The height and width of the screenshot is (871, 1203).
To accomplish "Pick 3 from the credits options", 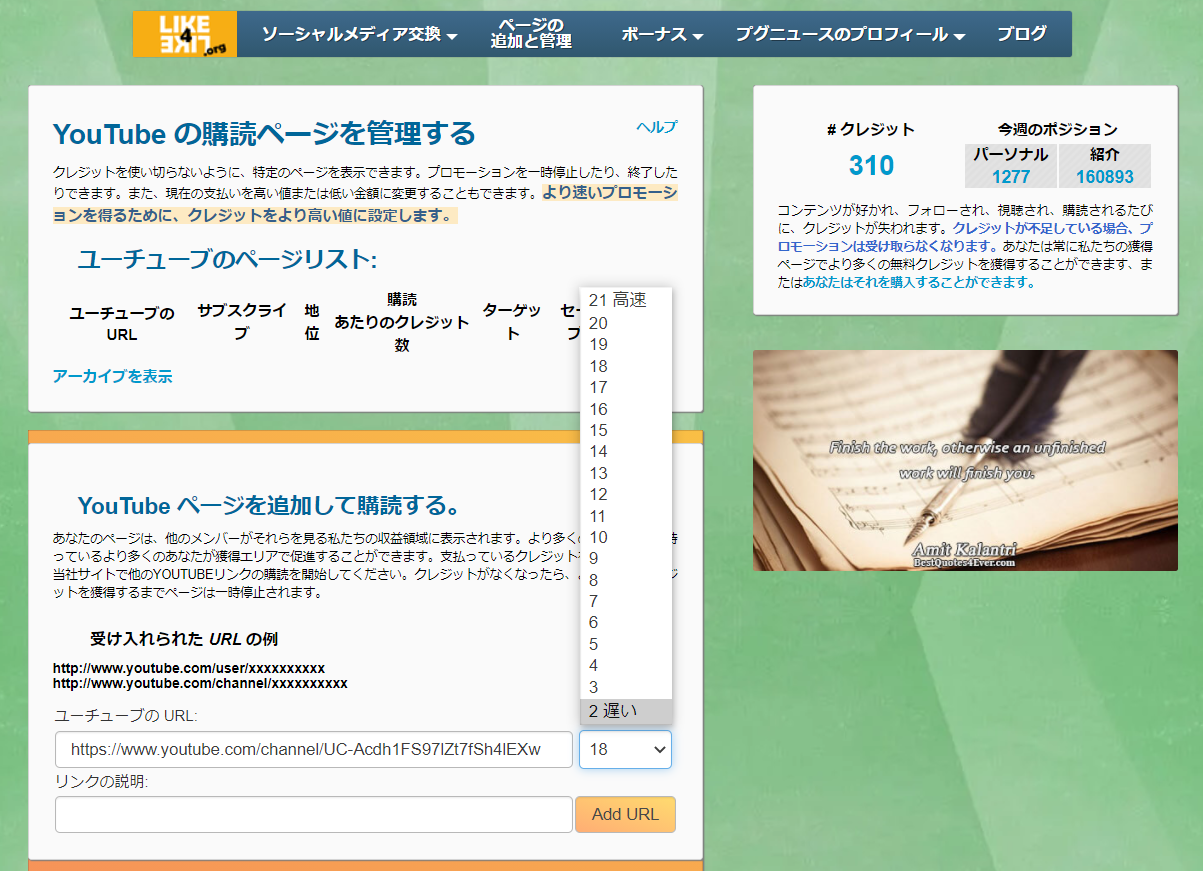I will [x=626, y=688].
